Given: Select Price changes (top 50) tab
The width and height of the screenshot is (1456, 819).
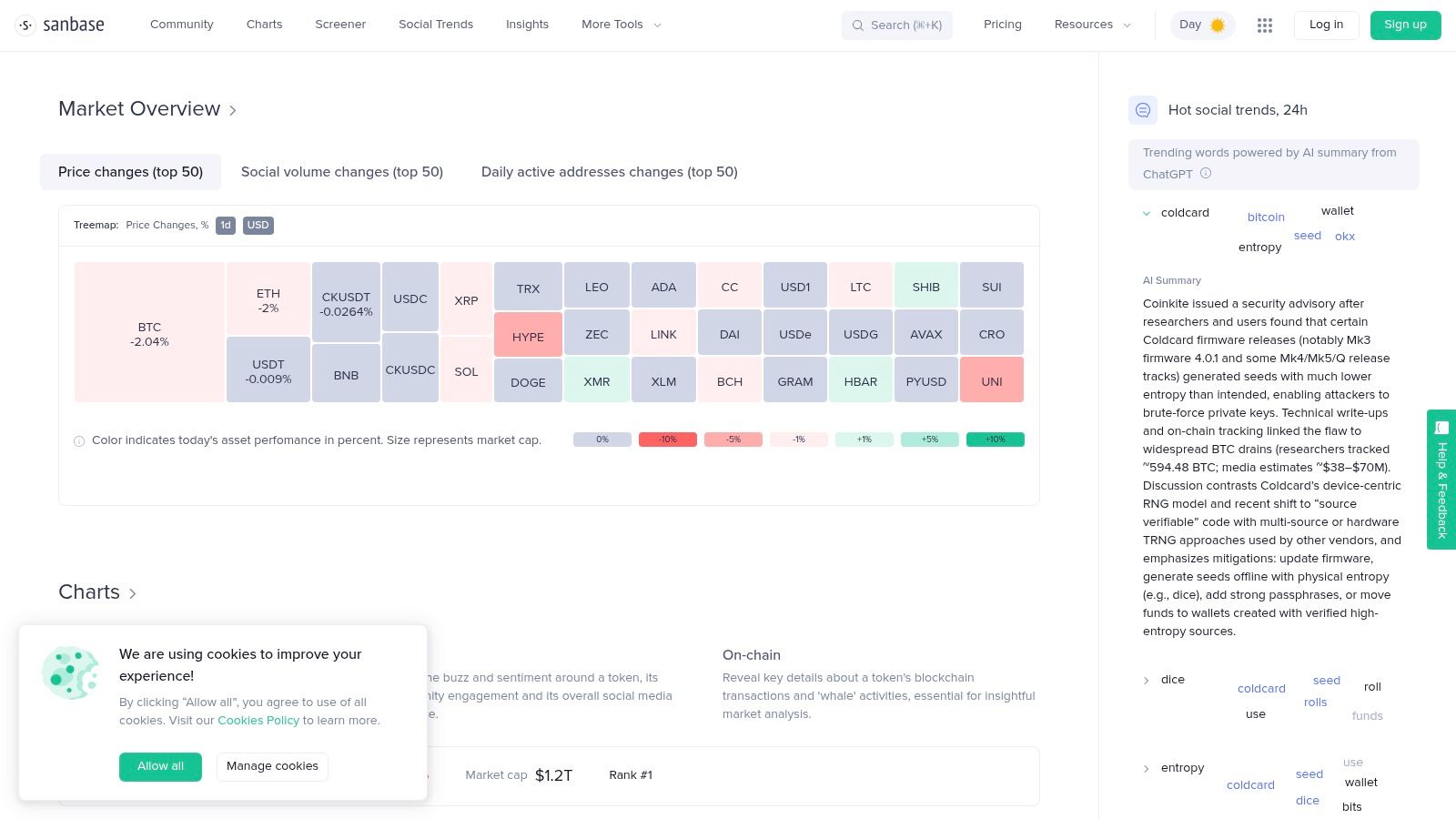Looking at the screenshot, I should point(130,172).
